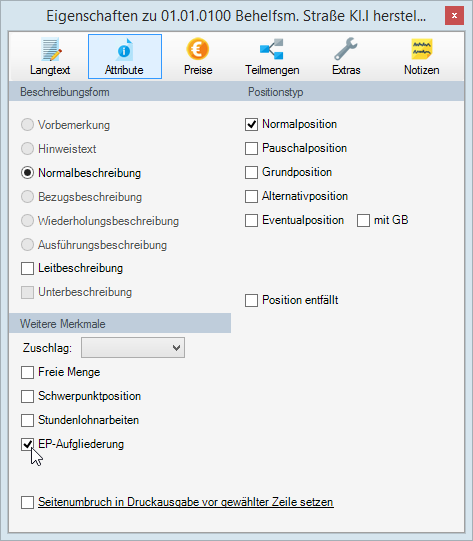The image size is (473, 541).
Task: Enable the Freie Menge checkbox
Action: click(28, 372)
